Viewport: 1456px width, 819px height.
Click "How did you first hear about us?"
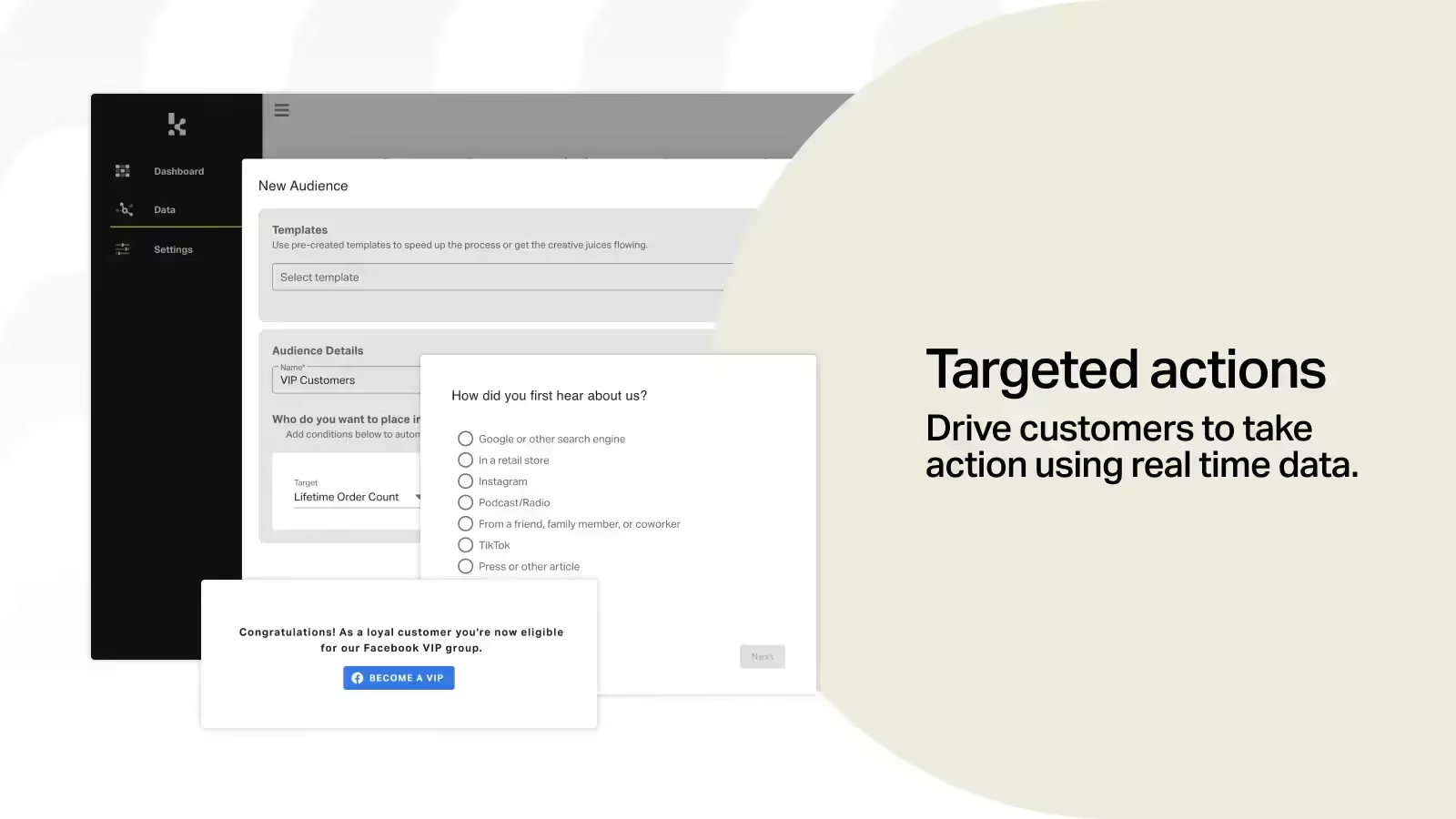(x=550, y=396)
